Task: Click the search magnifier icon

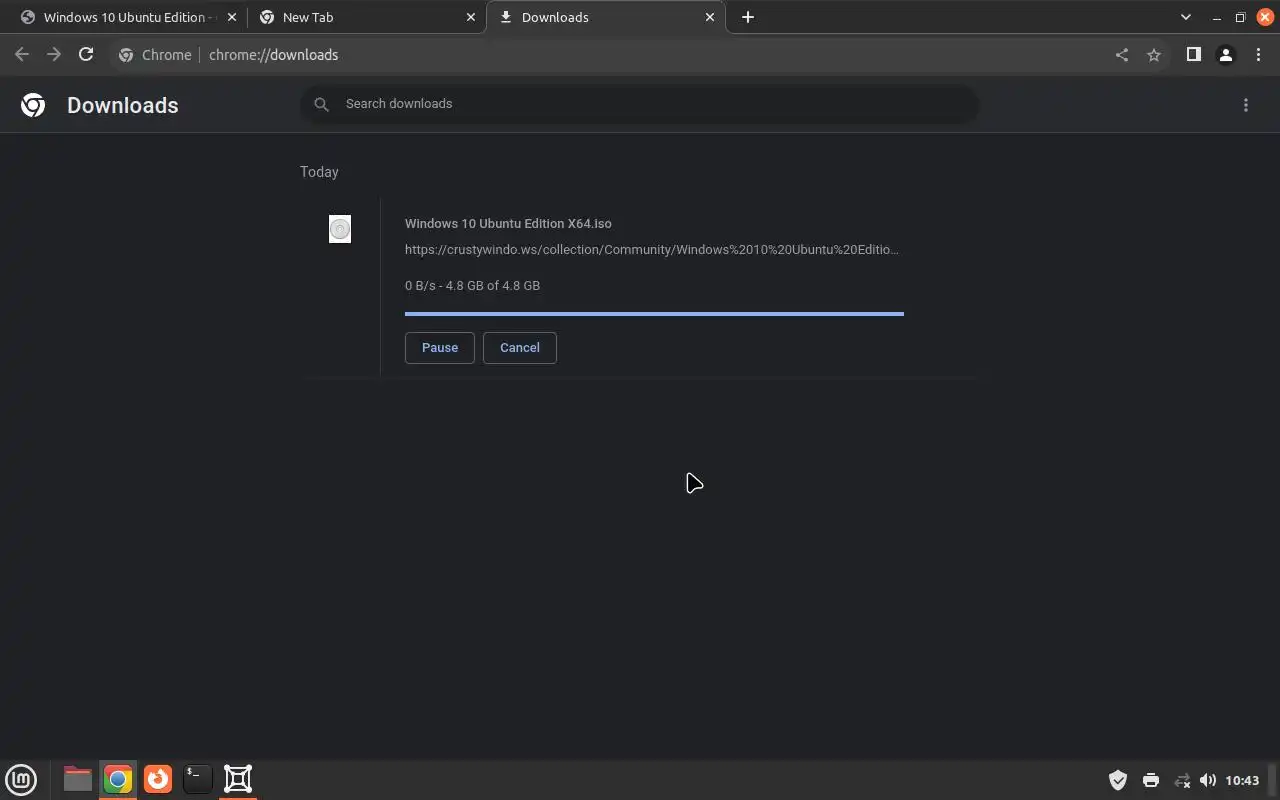Action: click(321, 104)
